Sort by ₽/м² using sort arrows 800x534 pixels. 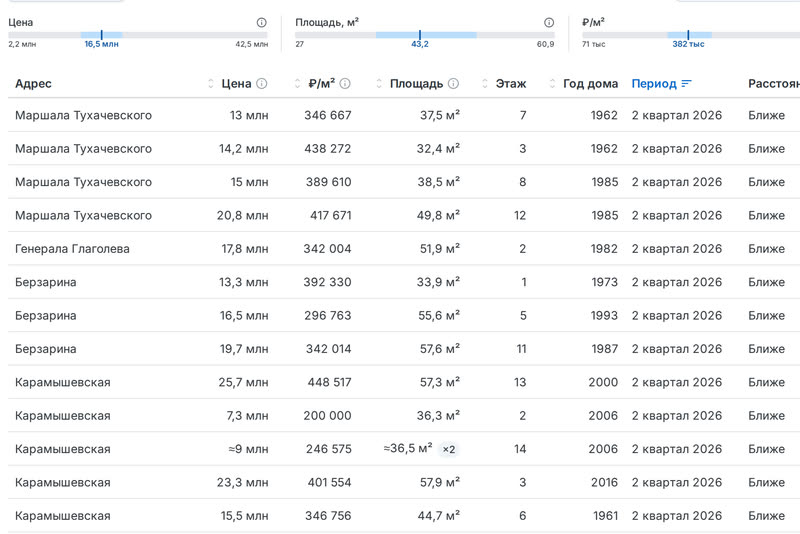point(297,84)
